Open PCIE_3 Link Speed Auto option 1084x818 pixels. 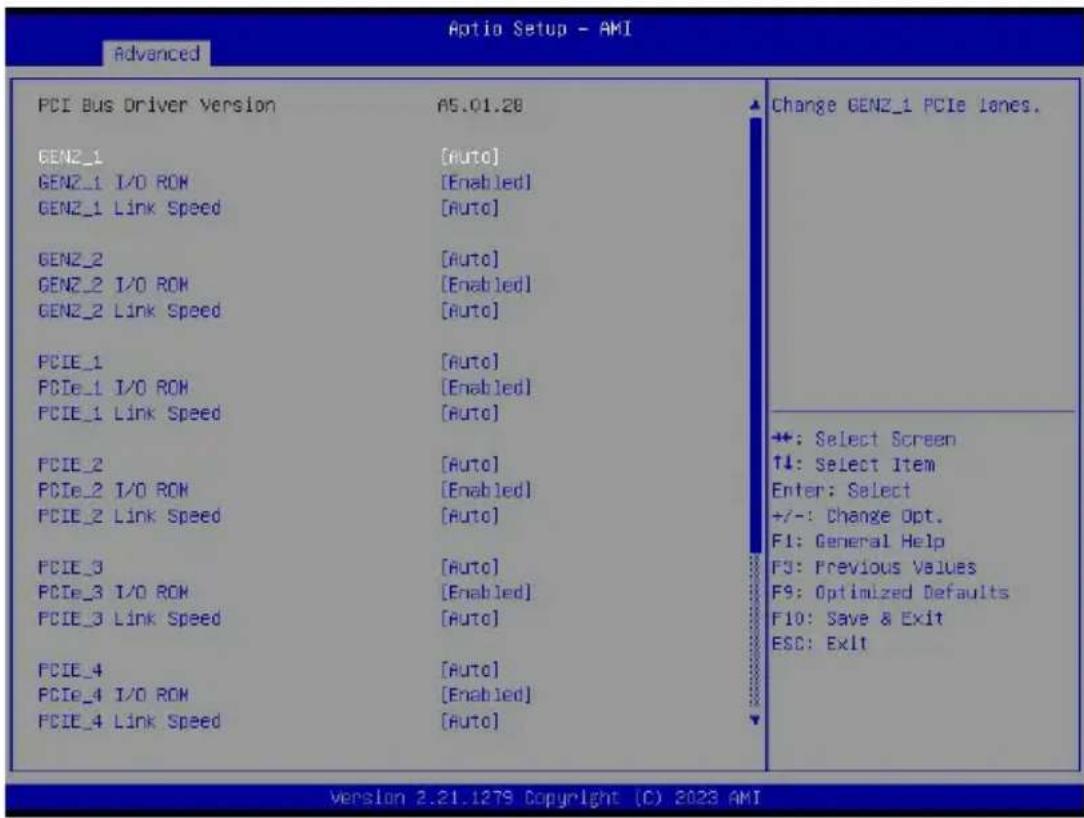[x=469, y=618]
